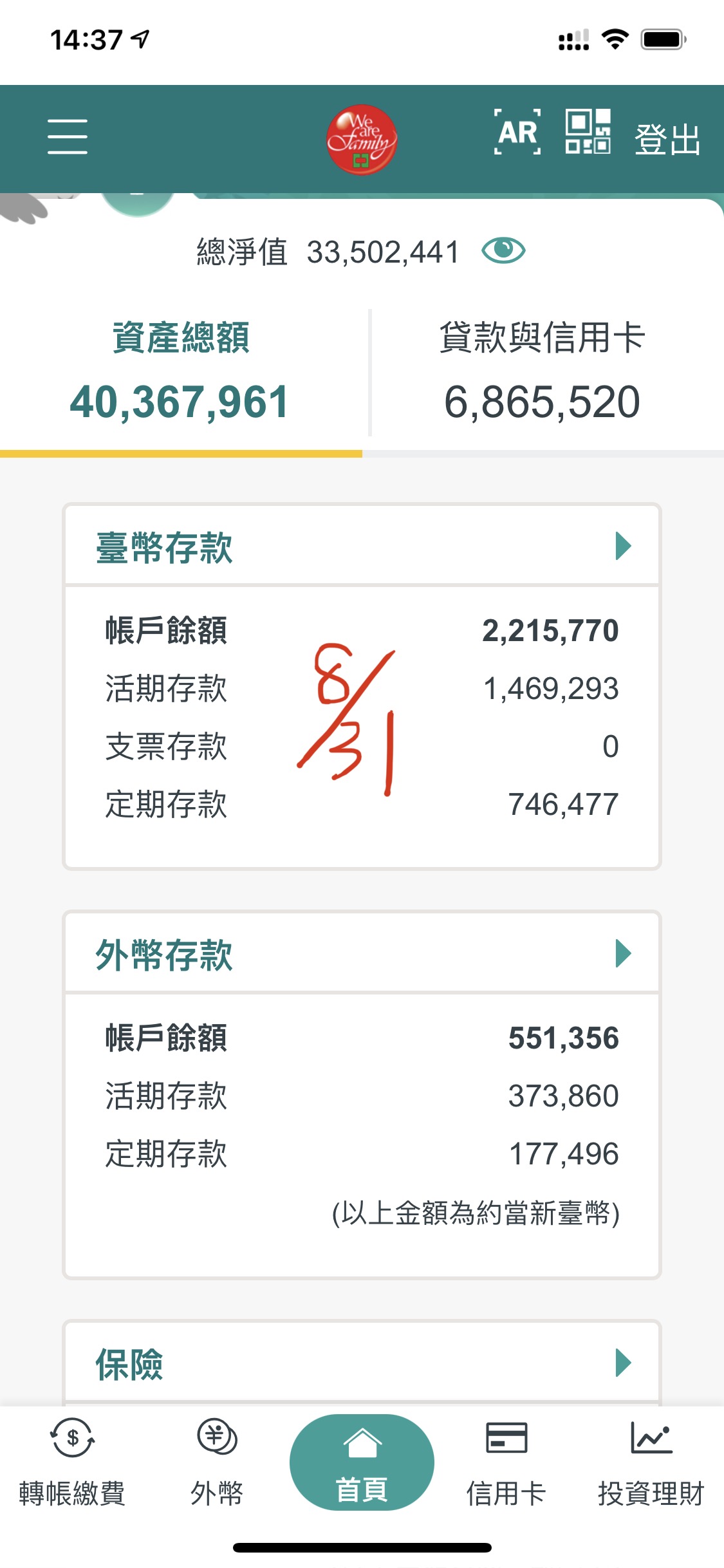This screenshot has height=1568, width=724.
Task: Tap the We are Family logo
Action: point(361,139)
